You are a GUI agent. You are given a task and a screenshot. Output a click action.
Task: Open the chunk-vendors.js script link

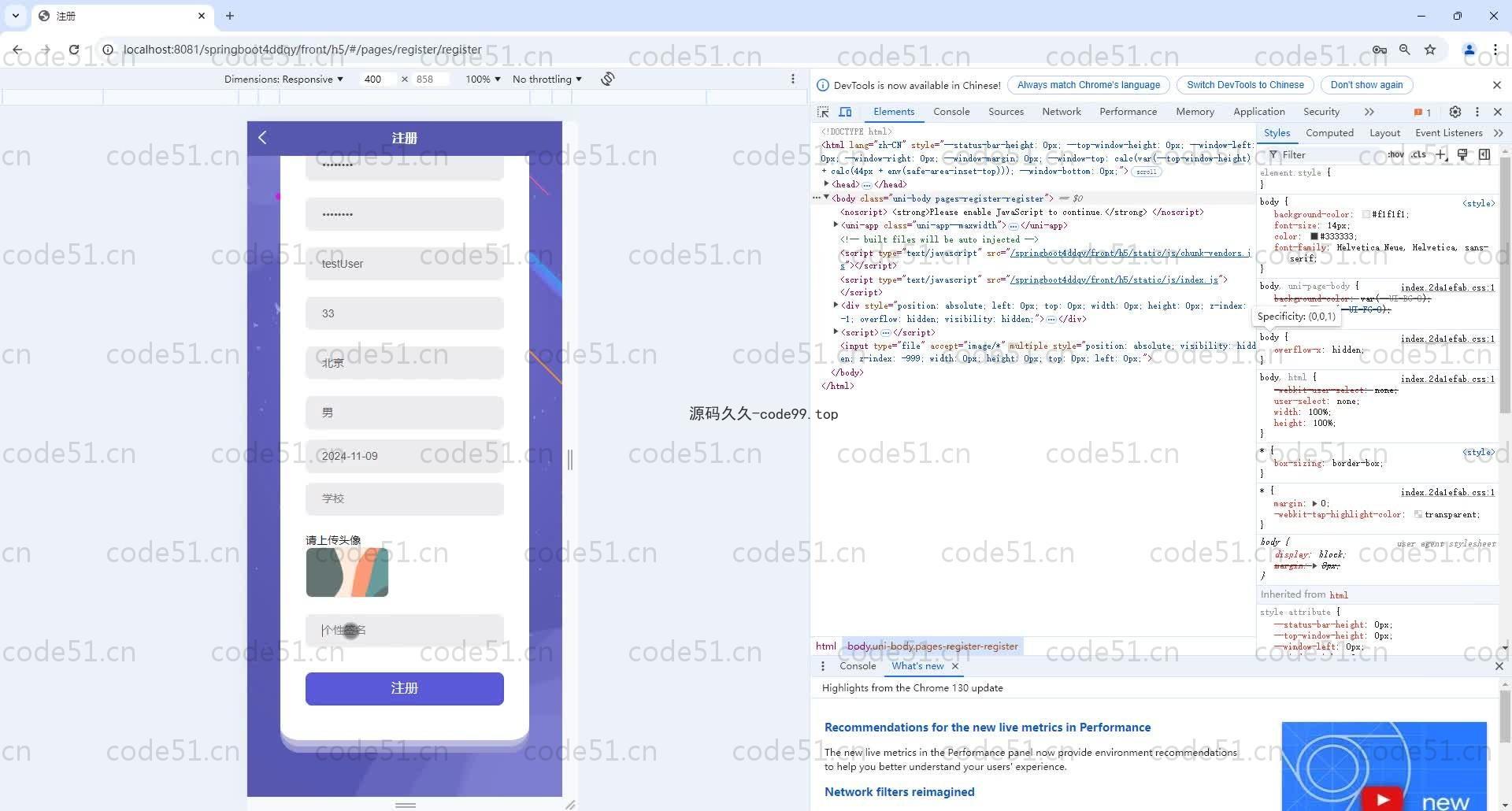pyautogui.click(x=1131, y=253)
